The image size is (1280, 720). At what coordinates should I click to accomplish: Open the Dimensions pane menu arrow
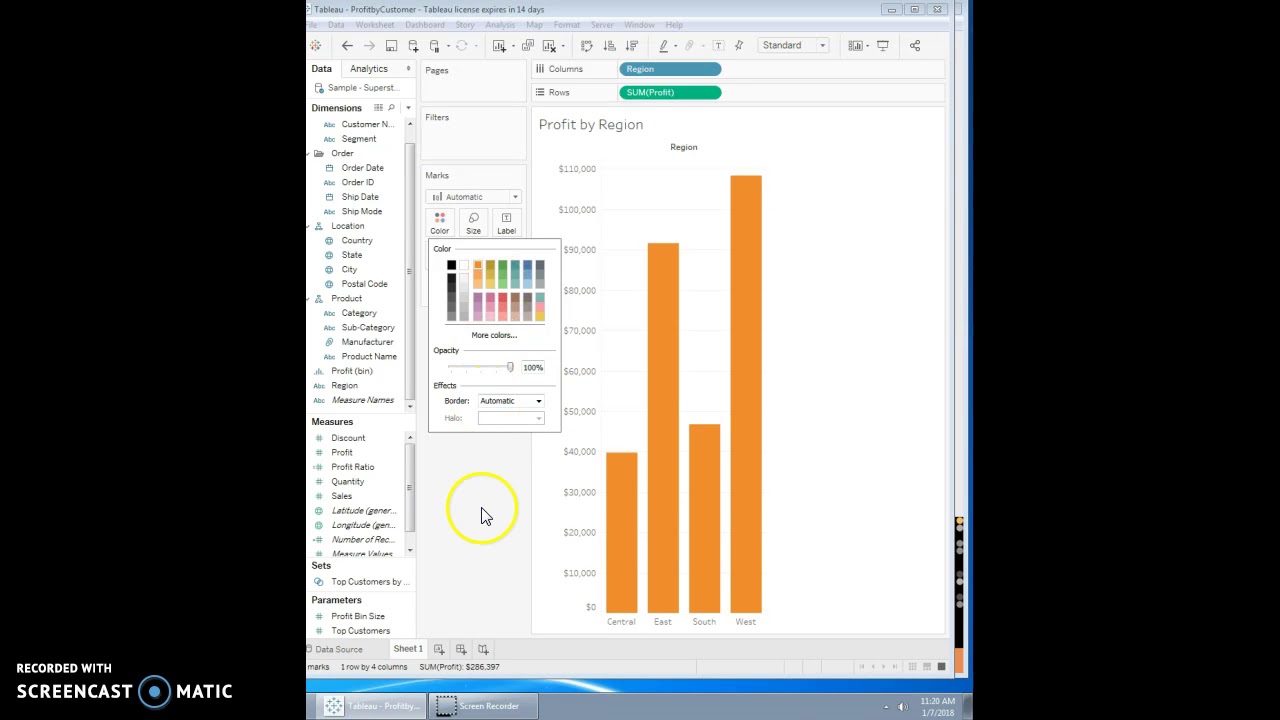pos(408,108)
